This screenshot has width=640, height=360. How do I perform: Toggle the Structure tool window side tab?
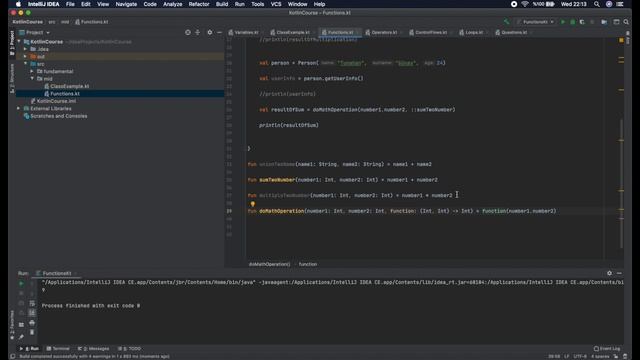(x=12, y=78)
